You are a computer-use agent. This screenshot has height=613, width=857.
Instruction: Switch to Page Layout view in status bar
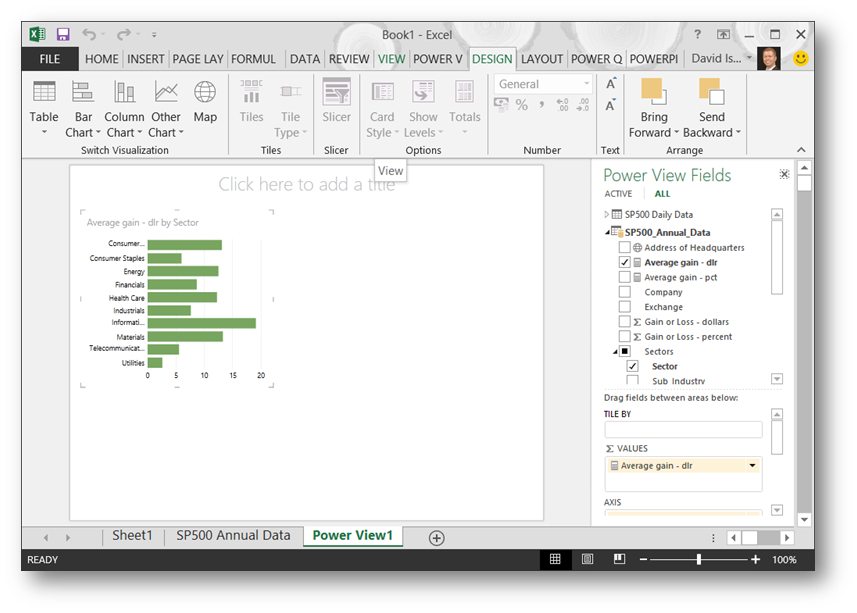(x=587, y=559)
